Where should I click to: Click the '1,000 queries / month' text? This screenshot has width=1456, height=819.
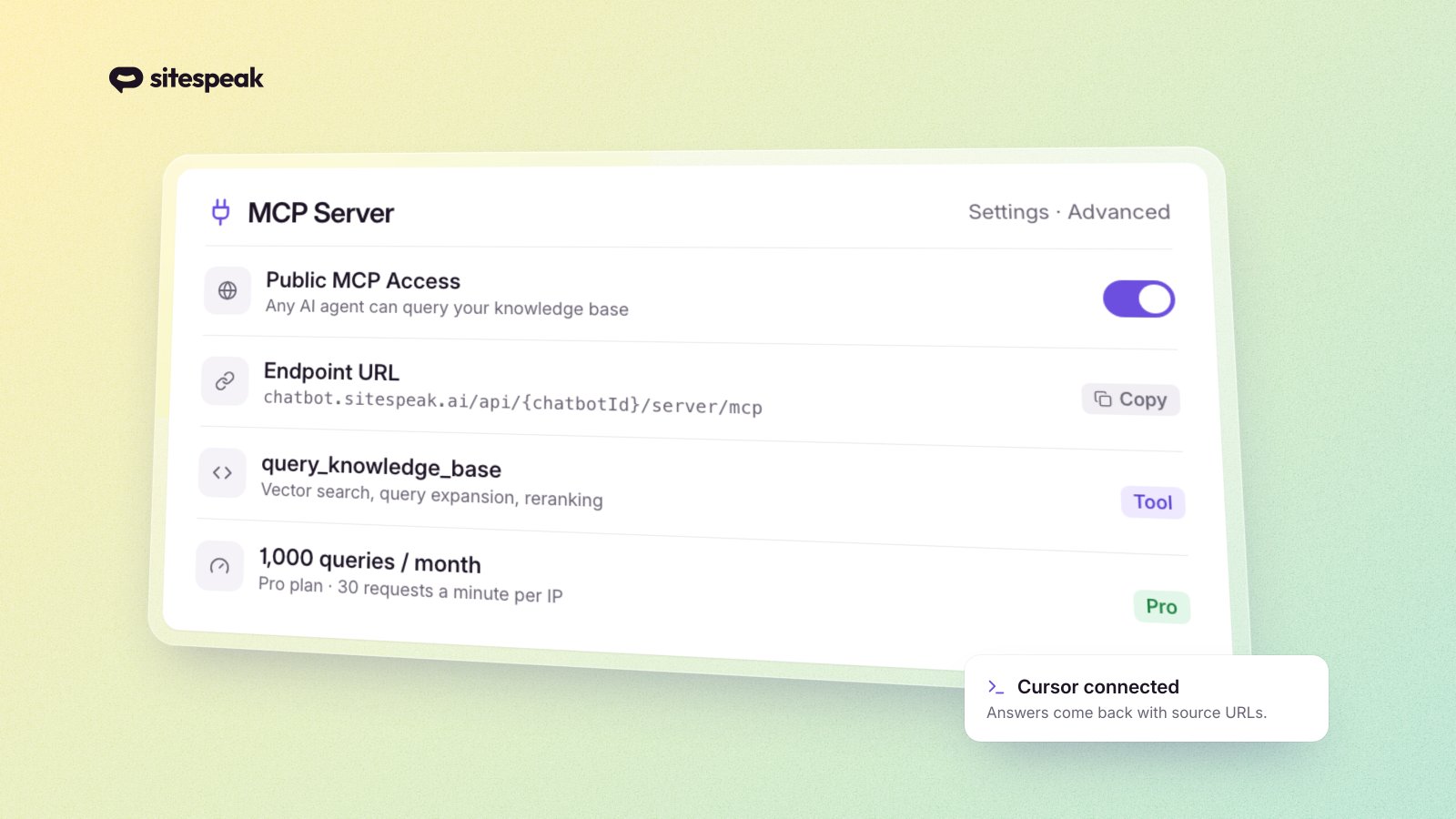369,561
